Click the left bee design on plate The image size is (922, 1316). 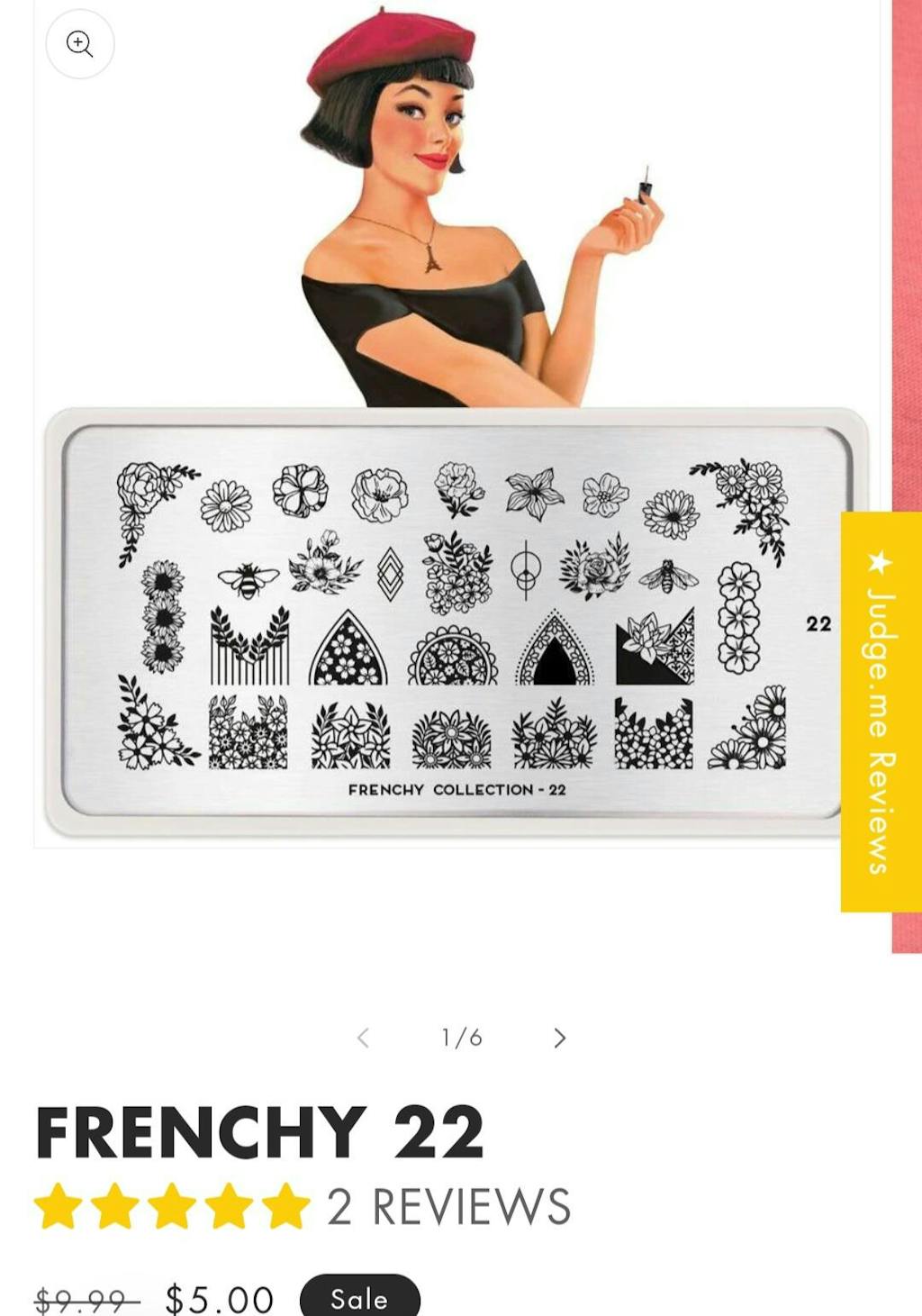[248, 578]
